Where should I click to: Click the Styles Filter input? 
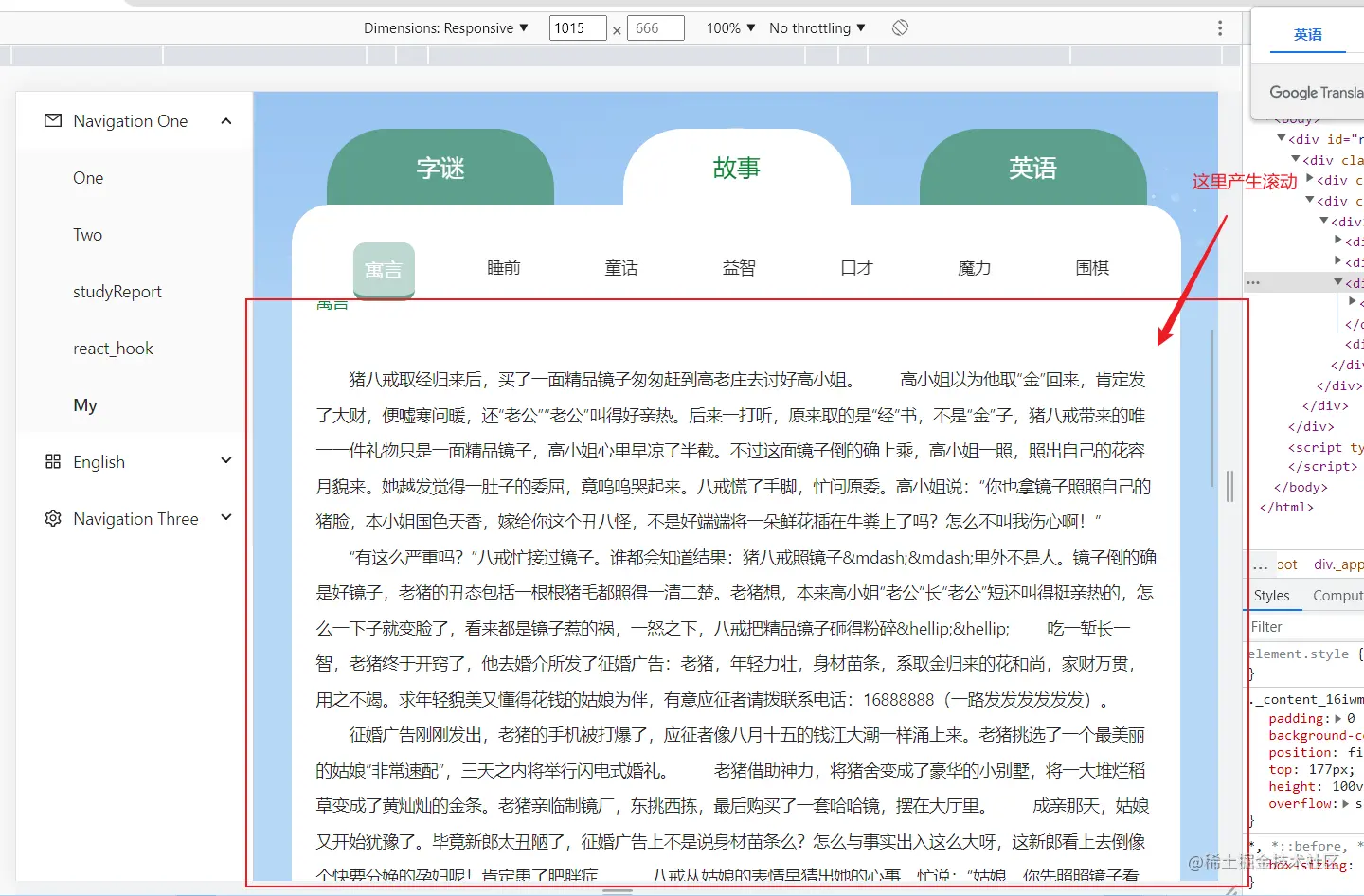tap(1305, 627)
